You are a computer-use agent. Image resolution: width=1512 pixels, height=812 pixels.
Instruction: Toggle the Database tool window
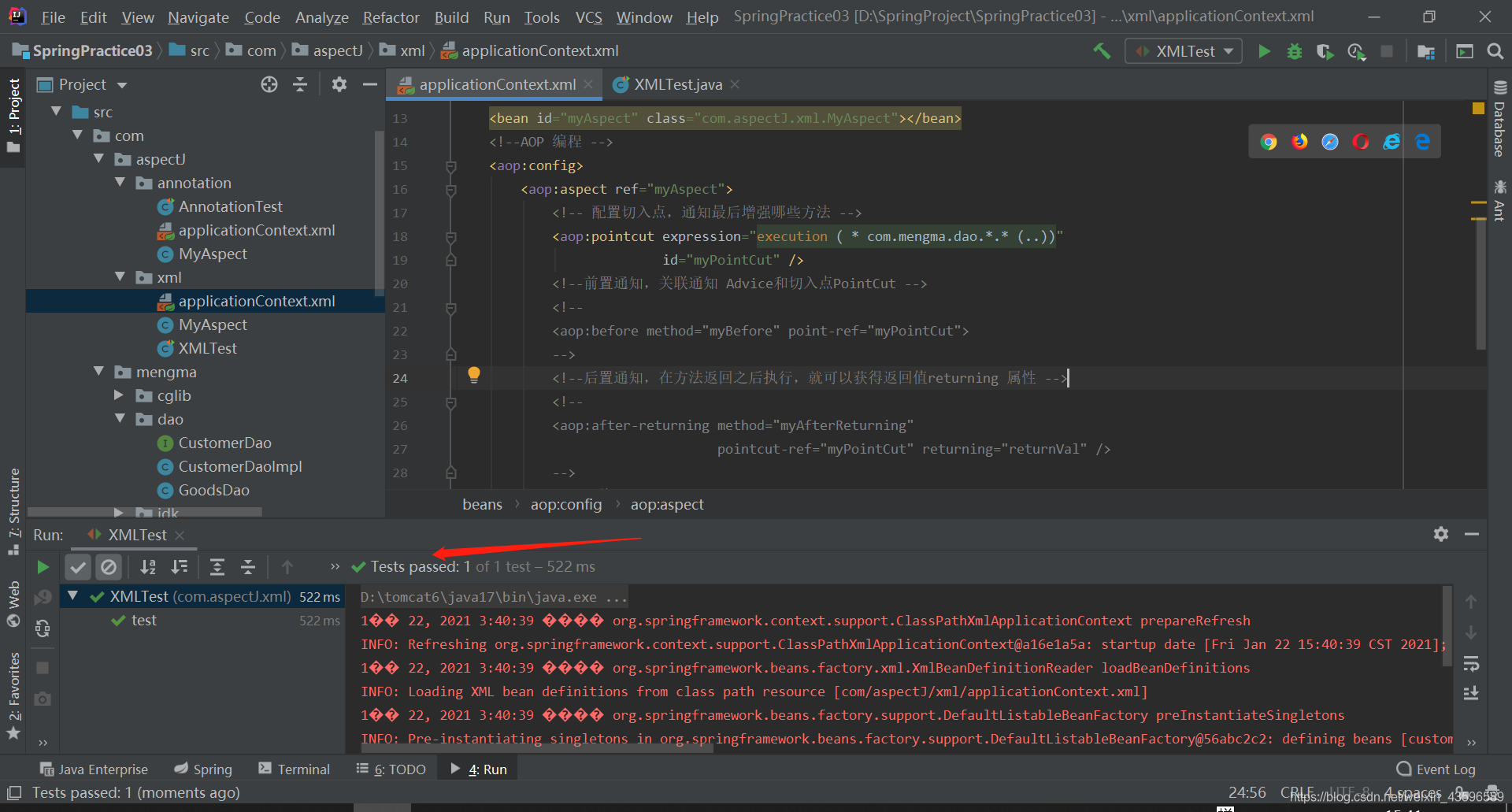[x=1499, y=120]
